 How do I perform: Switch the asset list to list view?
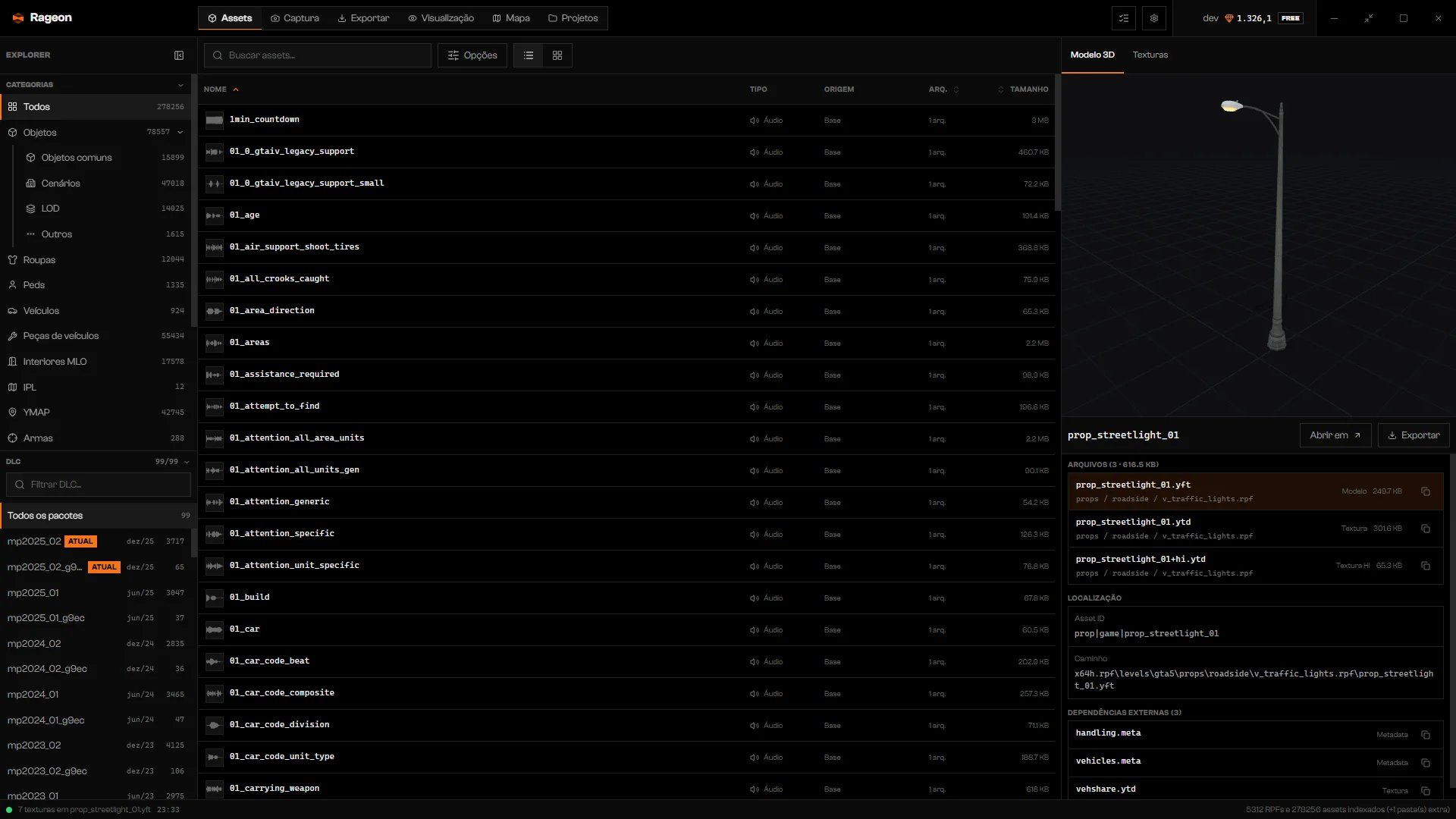point(529,55)
